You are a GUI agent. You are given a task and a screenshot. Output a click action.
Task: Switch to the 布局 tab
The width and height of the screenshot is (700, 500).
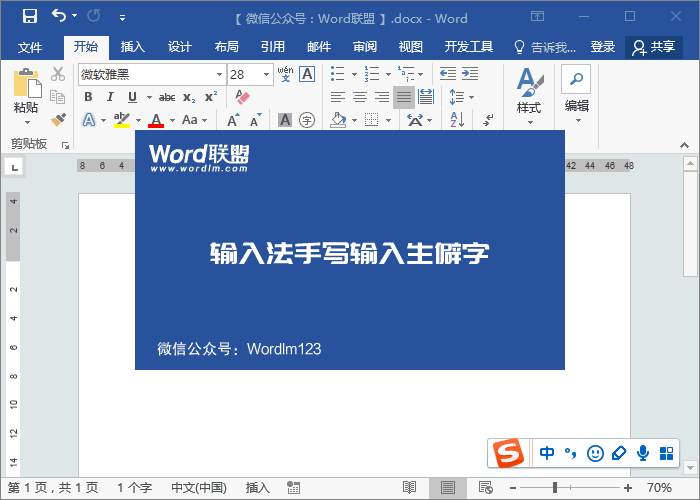[226, 47]
